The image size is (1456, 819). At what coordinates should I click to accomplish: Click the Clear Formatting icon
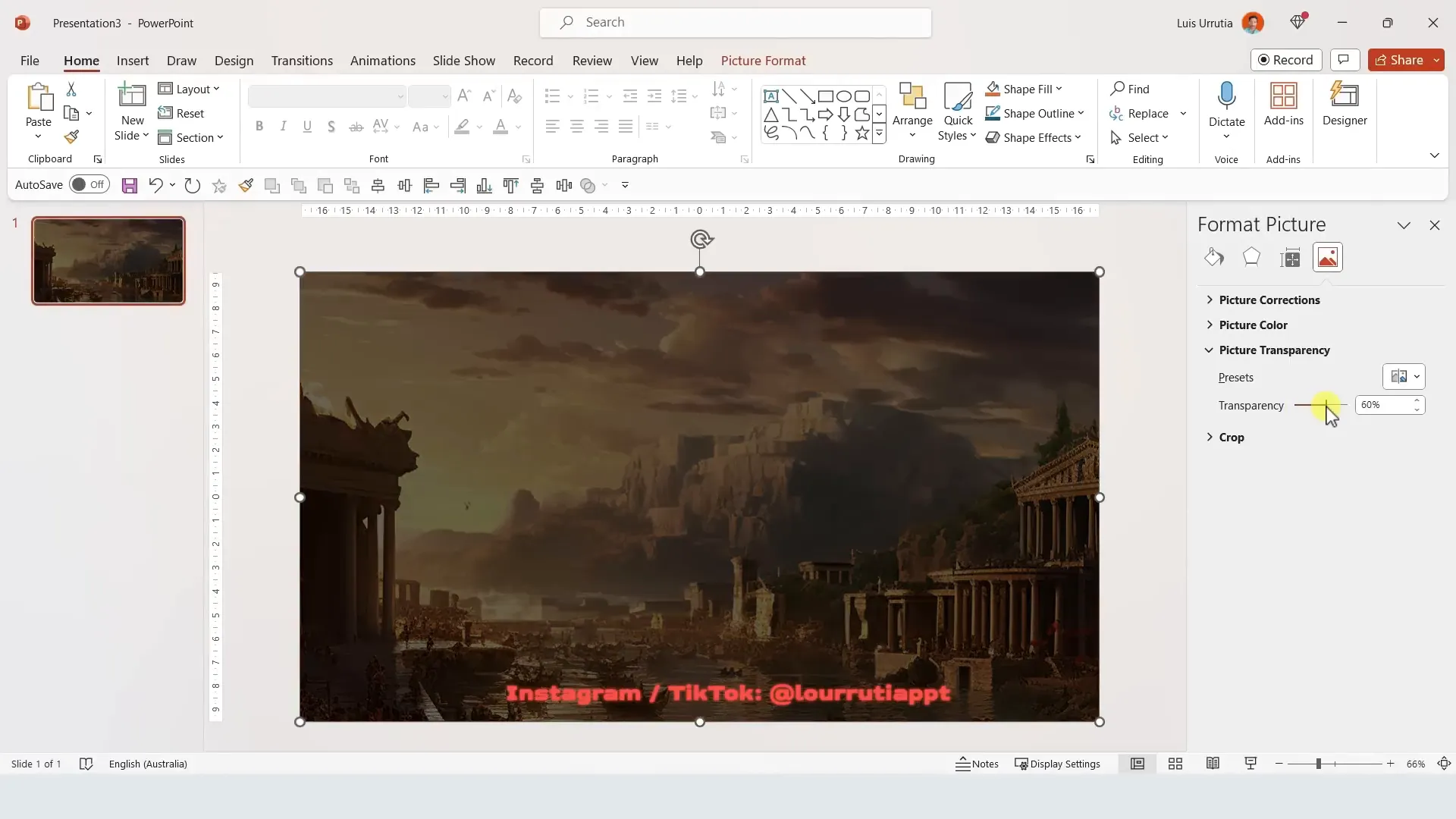(x=514, y=96)
